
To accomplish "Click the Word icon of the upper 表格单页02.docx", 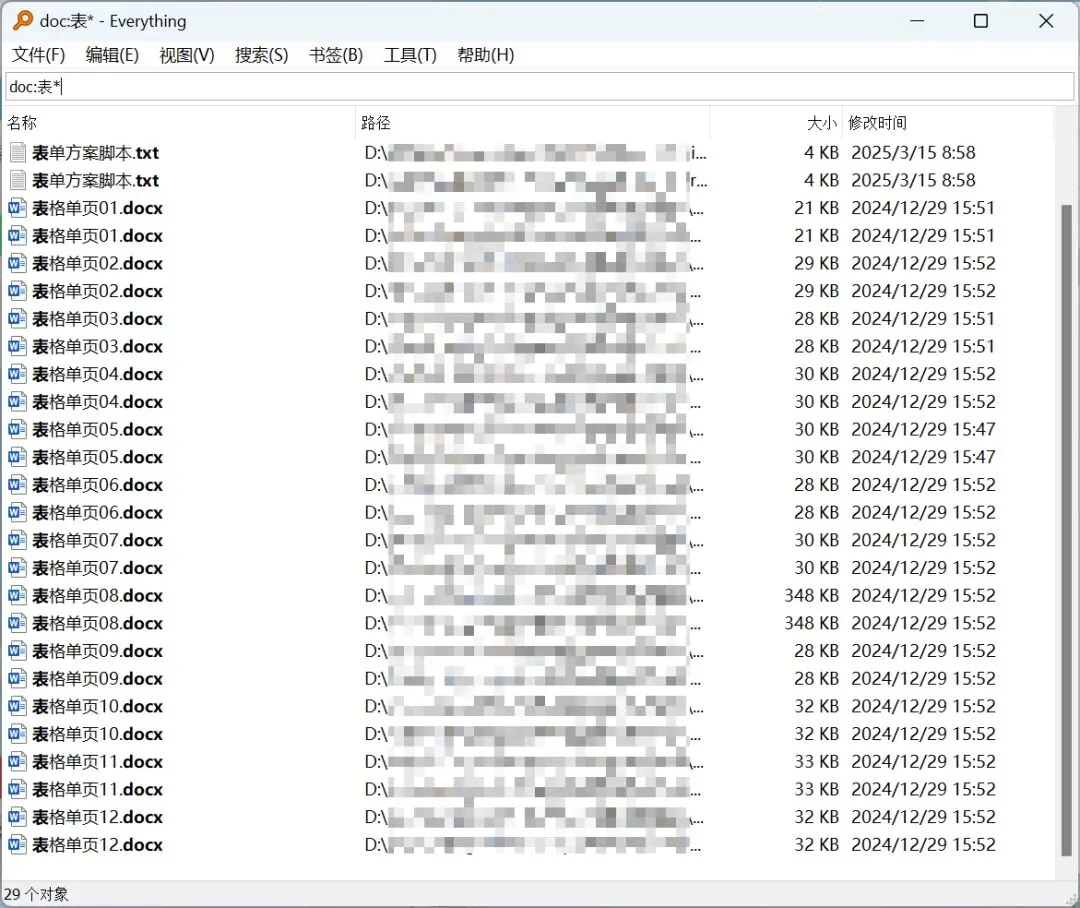I will pyautogui.click(x=17, y=263).
